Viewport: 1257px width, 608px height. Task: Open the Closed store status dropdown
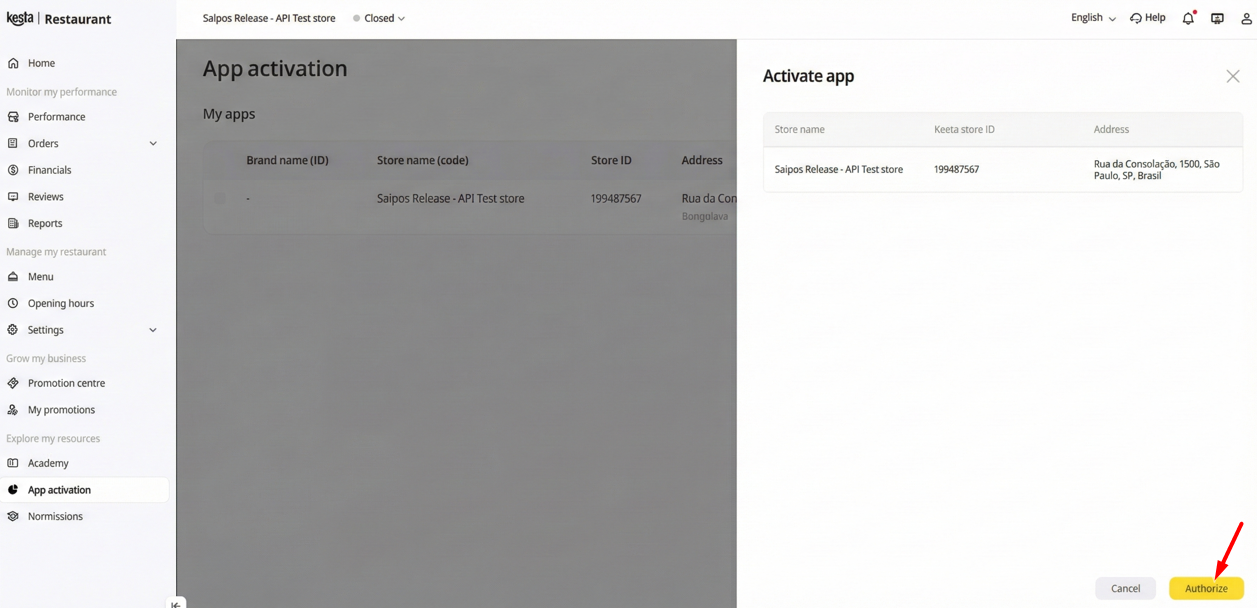tap(379, 18)
